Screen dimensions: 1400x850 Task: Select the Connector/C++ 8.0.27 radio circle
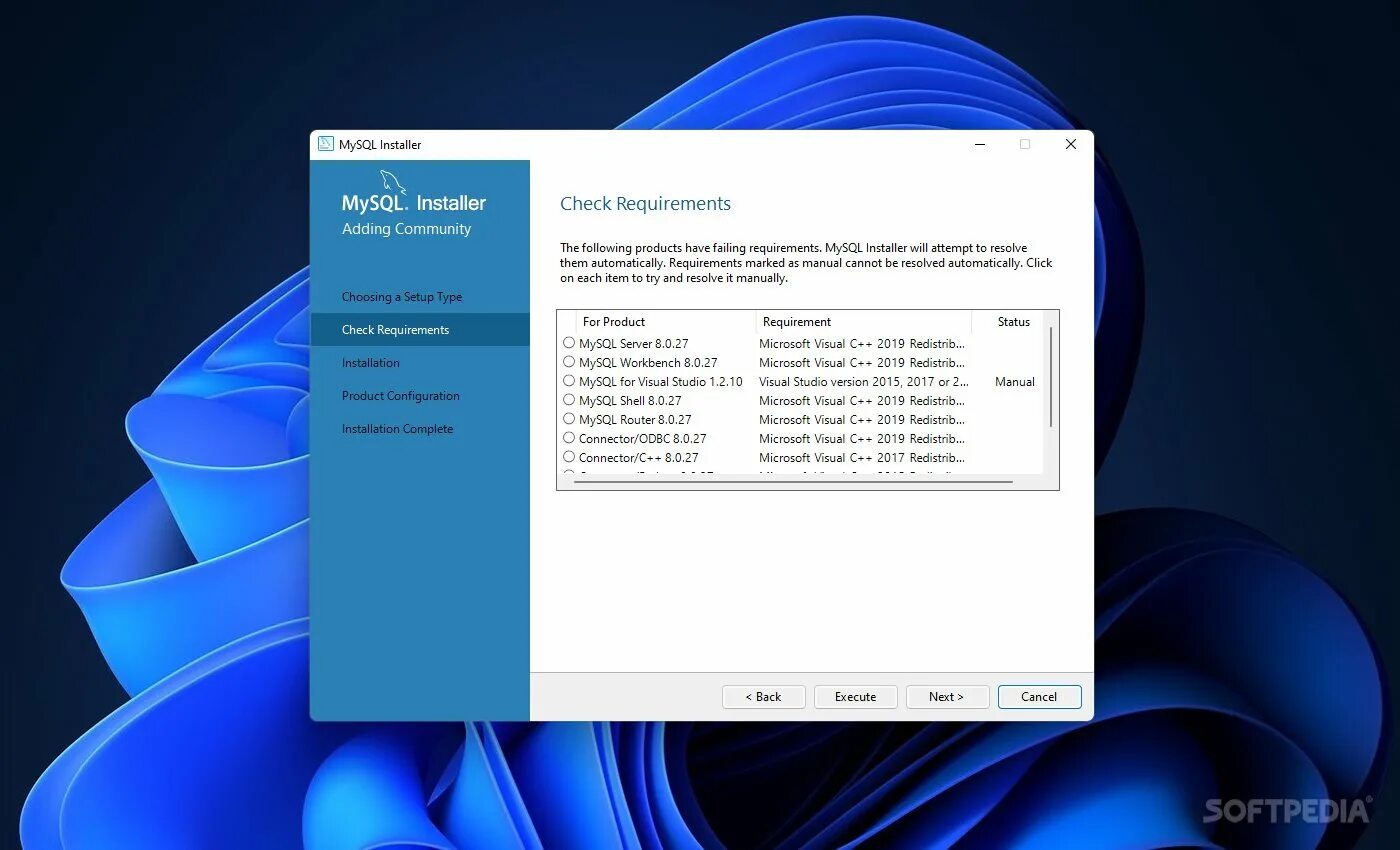[569, 457]
